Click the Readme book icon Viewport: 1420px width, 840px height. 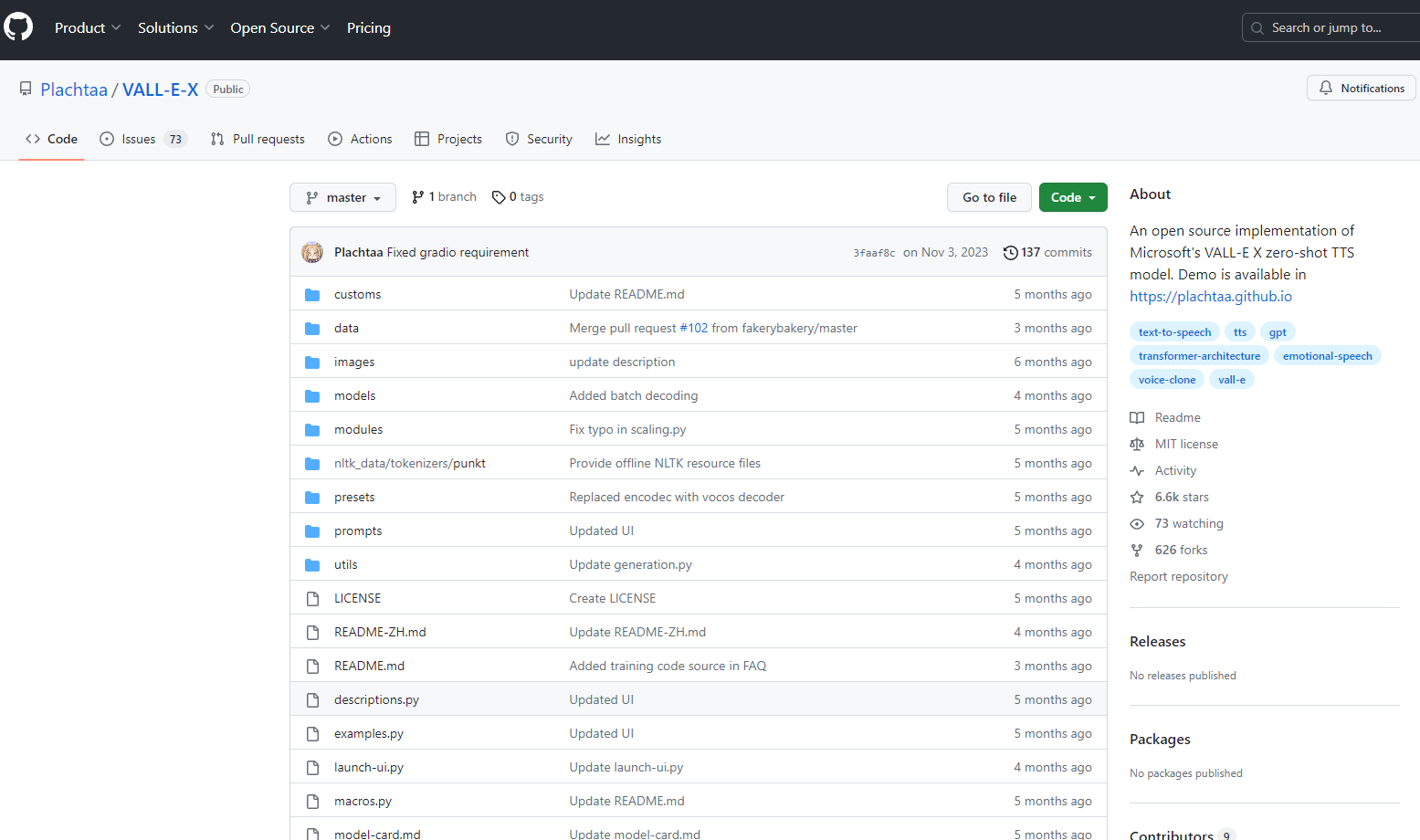pos(1137,417)
